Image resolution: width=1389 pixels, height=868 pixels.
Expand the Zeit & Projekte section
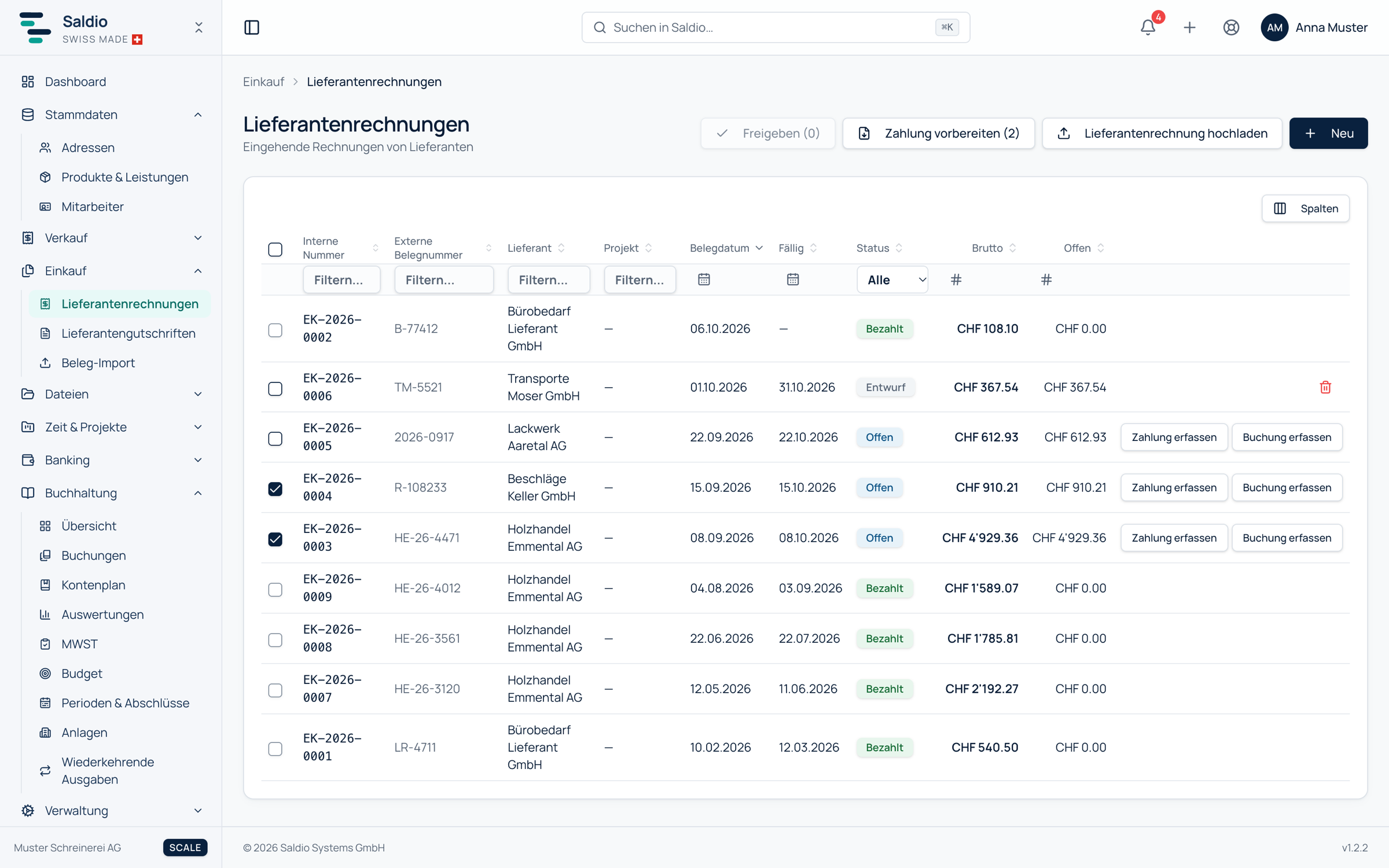coord(111,427)
